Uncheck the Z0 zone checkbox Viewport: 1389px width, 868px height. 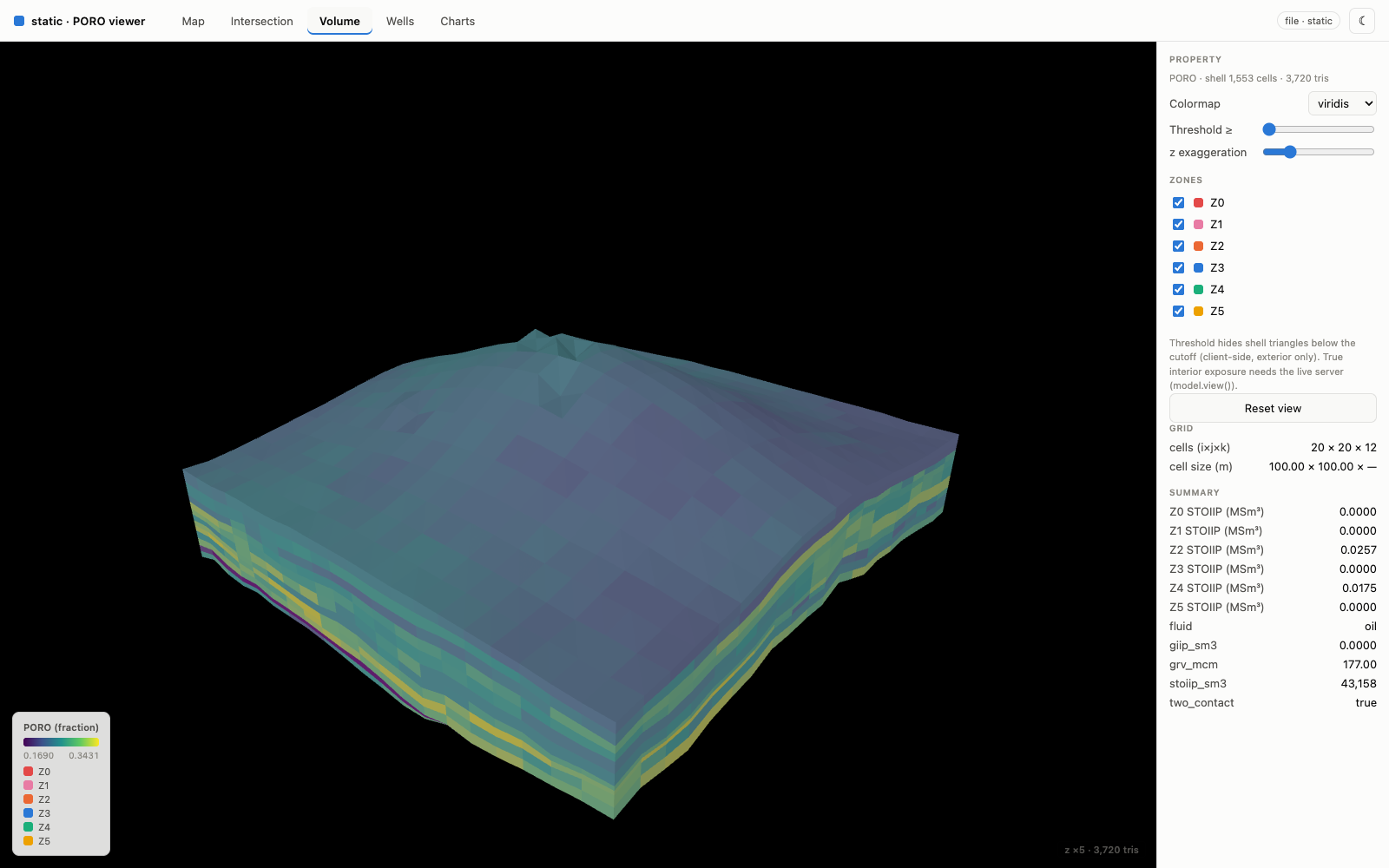coord(1178,202)
